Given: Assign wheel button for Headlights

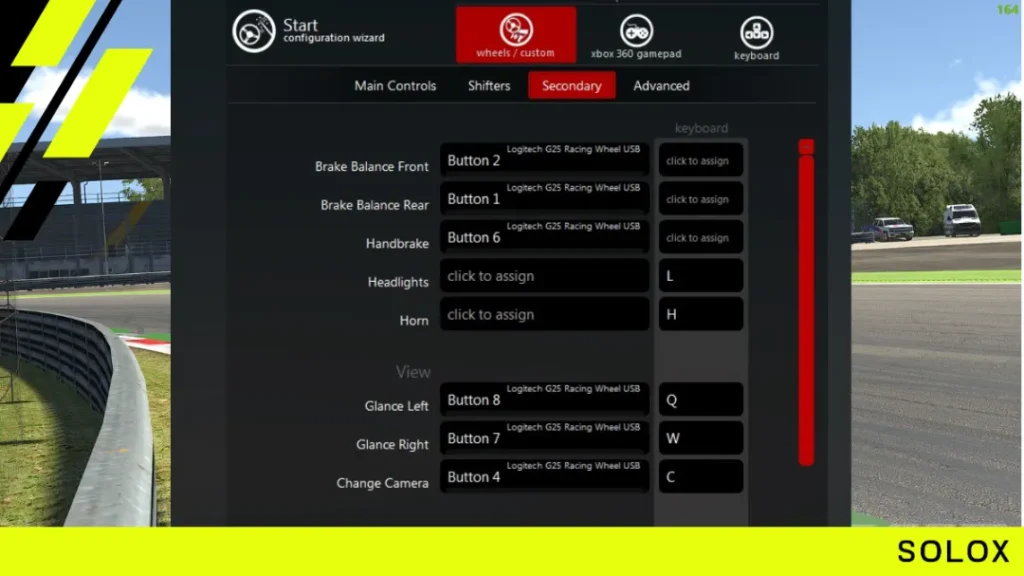Looking at the screenshot, I should pyautogui.click(x=545, y=276).
